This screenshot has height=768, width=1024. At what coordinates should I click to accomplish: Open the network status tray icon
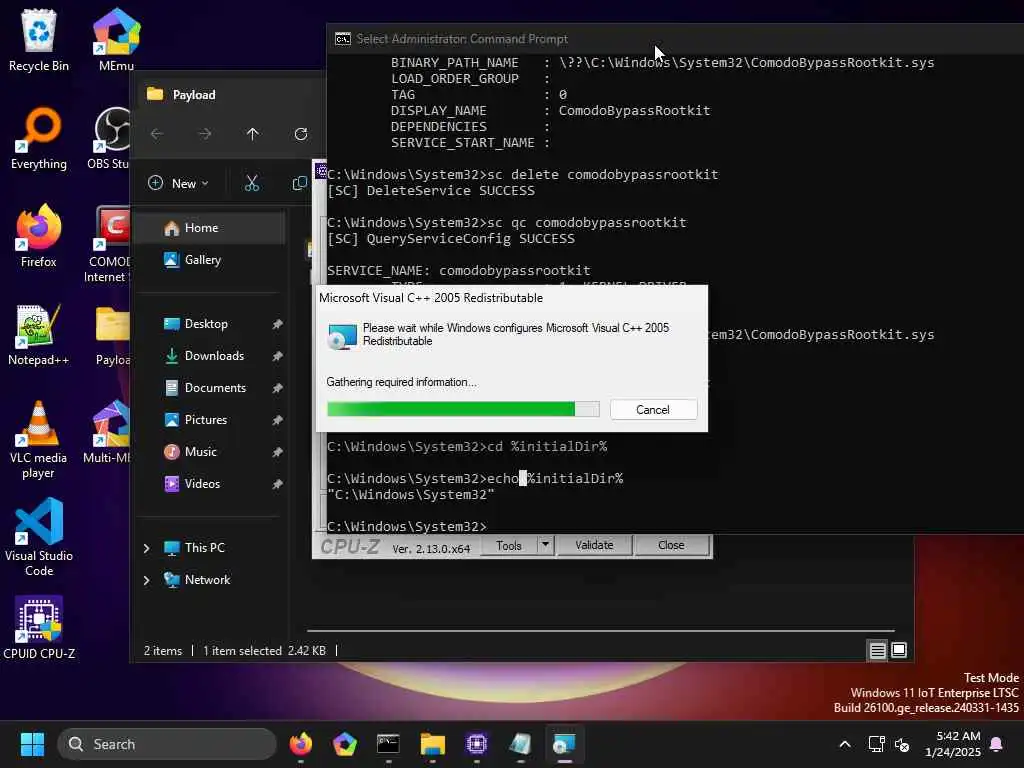[x=876, y=744]
